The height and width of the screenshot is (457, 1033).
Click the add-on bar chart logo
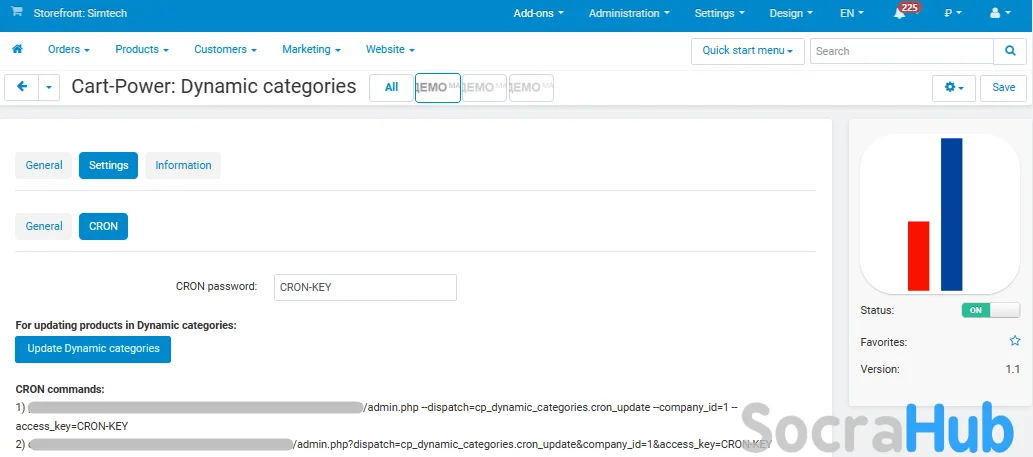click(x=940, y=214)
